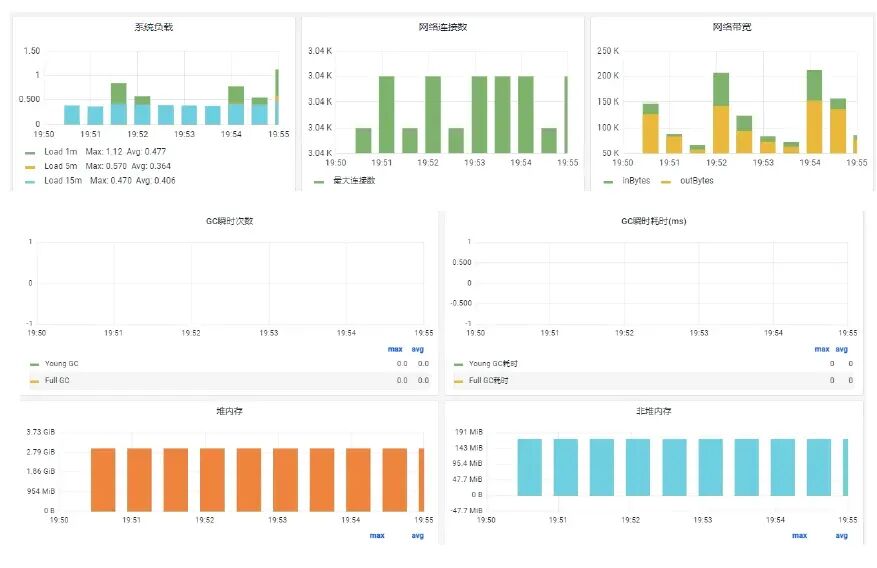
Task: Toggle the inBytes series legend
Action: [x=636, y=181]
